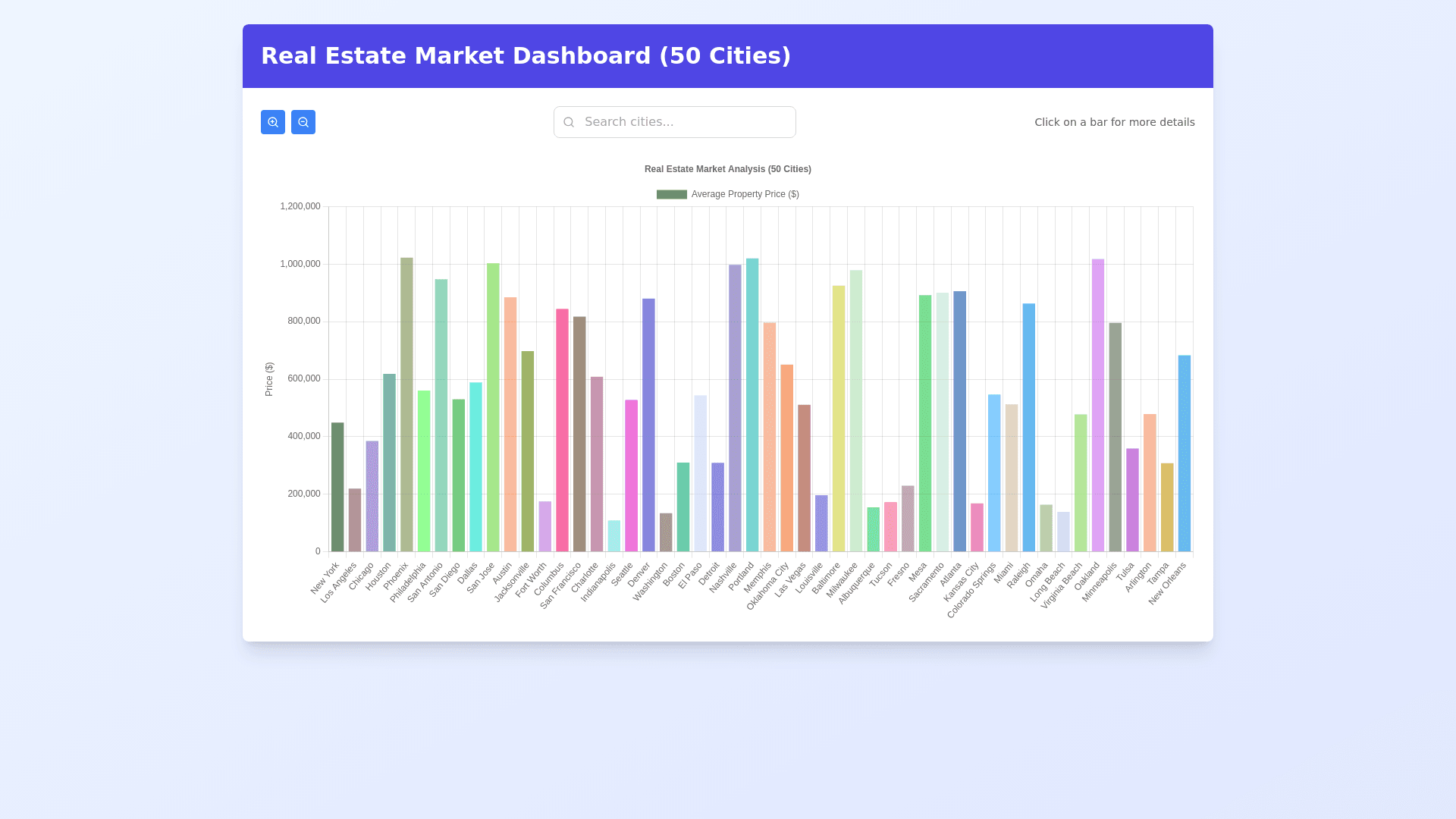Click the search icon in the search box
The image size is (1456, 819).
[x=569, y=122]
